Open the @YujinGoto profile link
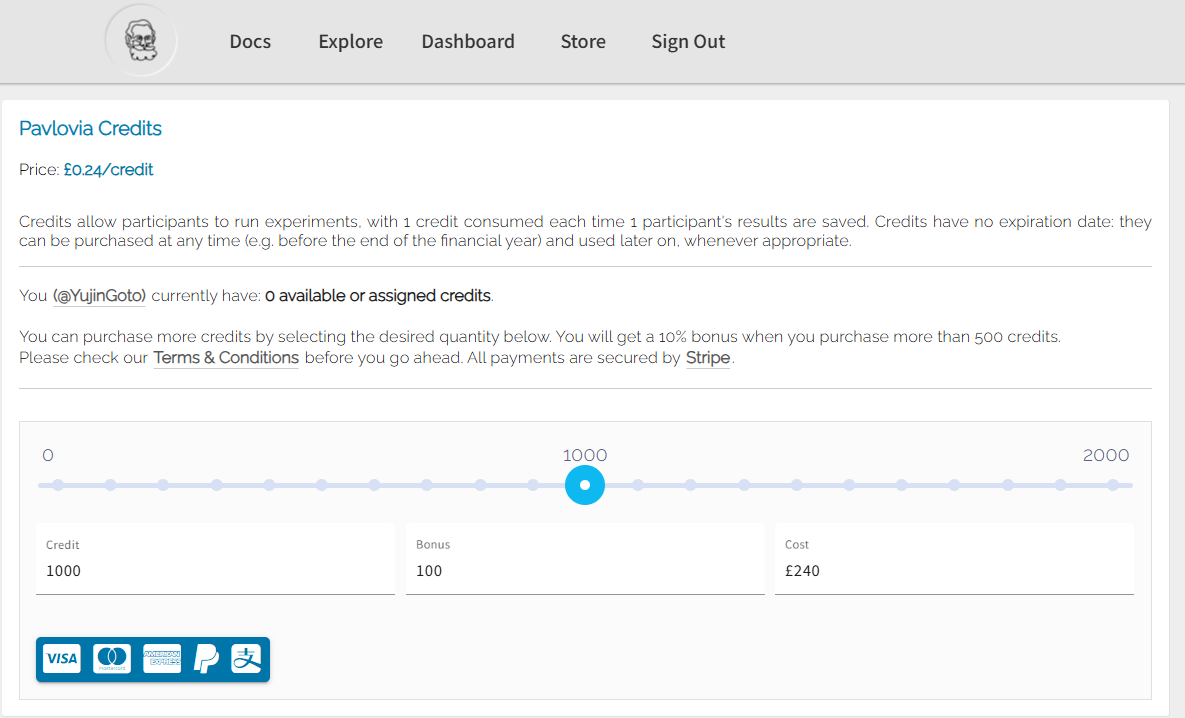Screen dimensions: 1185x718 100,296
